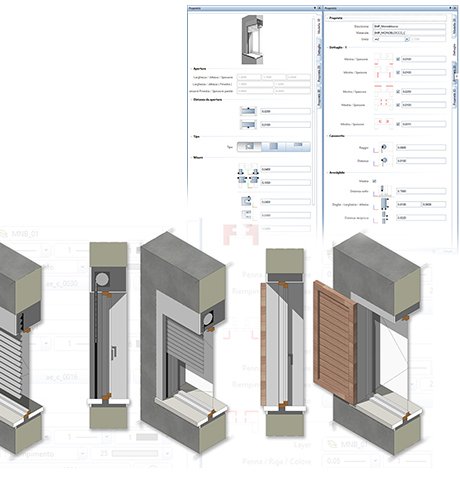This screenshot has height=490, width=460.
Task: Toggle the last Mostra/Spessore checkbox in Dettaglio
Action: pos(398,124)
